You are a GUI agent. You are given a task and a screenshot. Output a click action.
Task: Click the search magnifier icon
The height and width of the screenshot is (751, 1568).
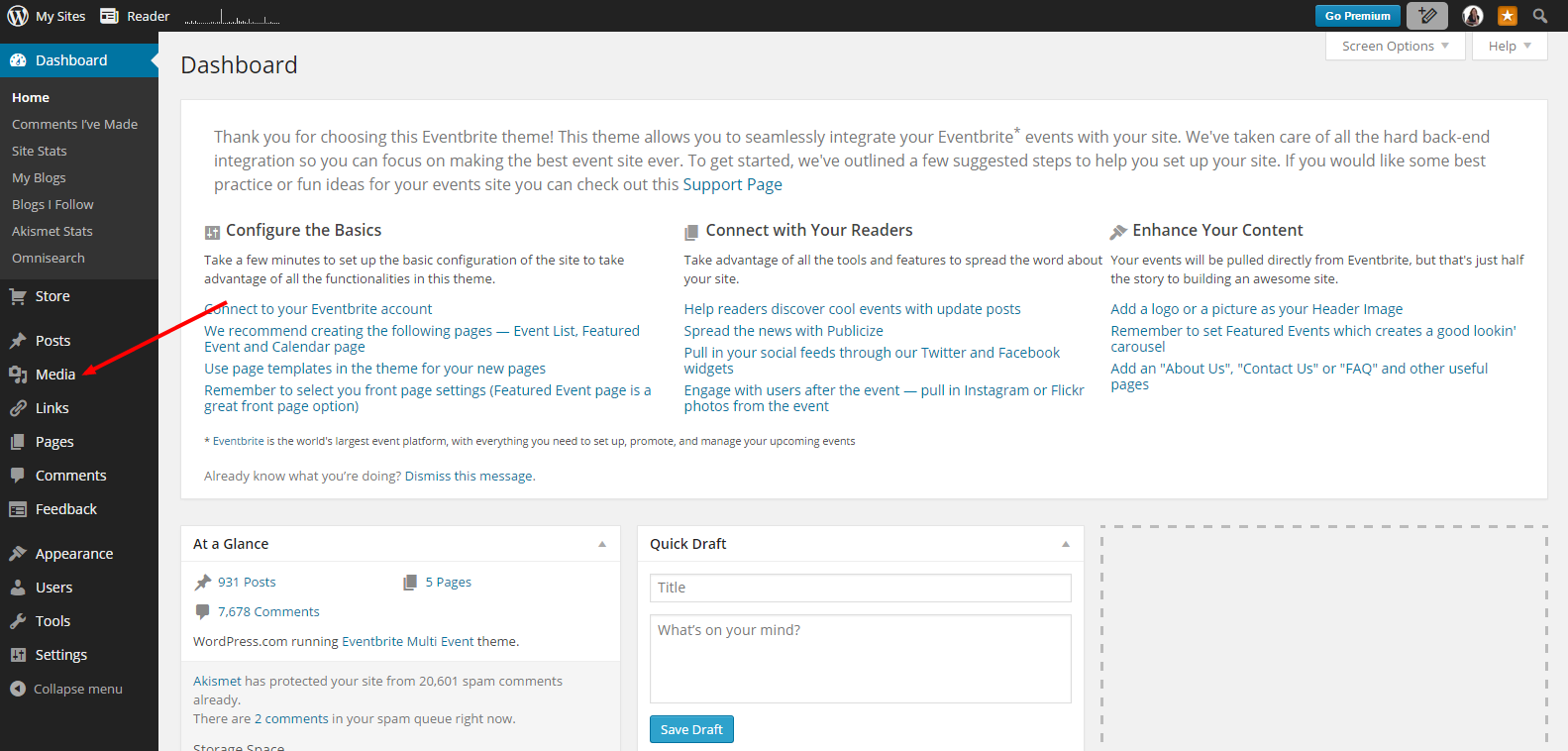click(x=1540, y=16)
